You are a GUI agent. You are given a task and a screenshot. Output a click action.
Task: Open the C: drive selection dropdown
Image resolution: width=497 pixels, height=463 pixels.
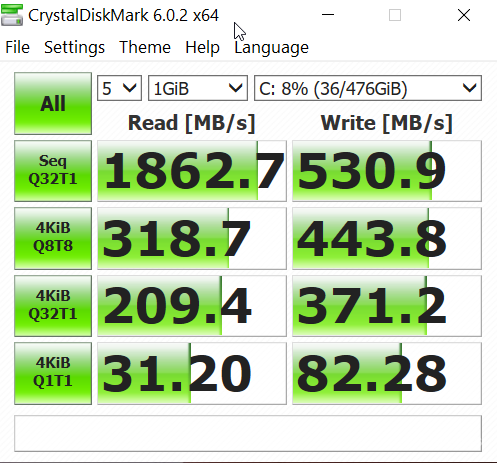pos(368,88)
